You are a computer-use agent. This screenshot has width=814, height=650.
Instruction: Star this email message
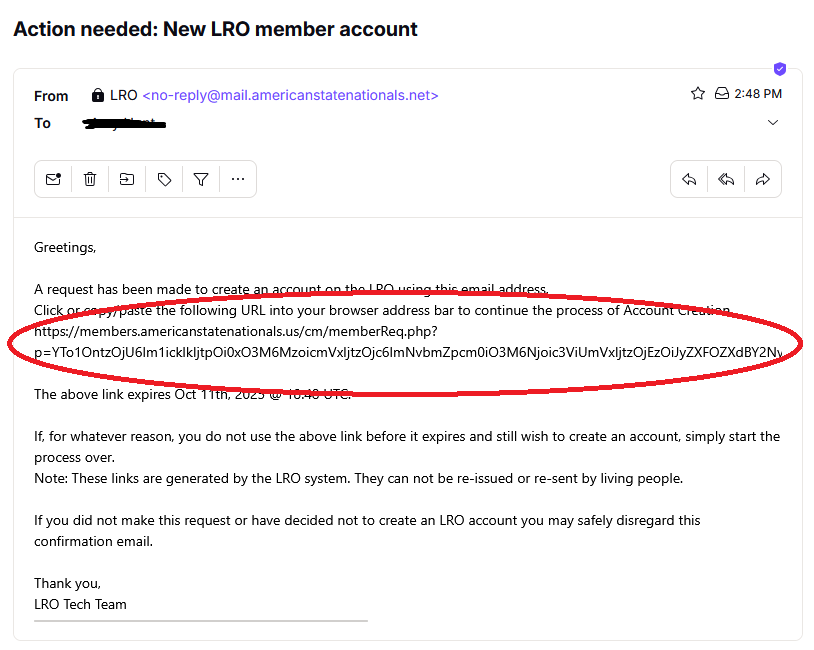point(698,94)
